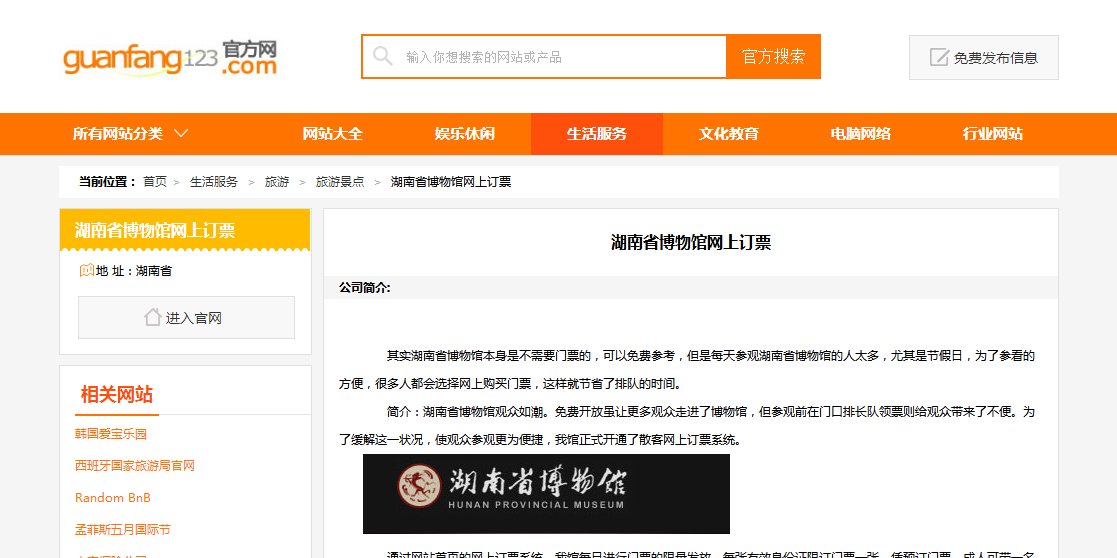Viewport: 1117px width, 558px height.
Task: Open 免费发布信息 publish button
Action: tap(984, 57)
